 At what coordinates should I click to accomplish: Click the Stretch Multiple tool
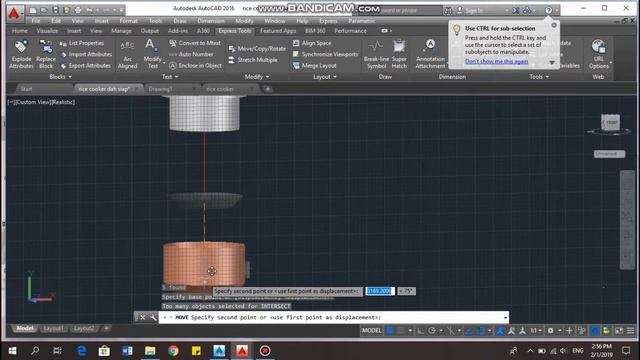click(x=253, y=60)
